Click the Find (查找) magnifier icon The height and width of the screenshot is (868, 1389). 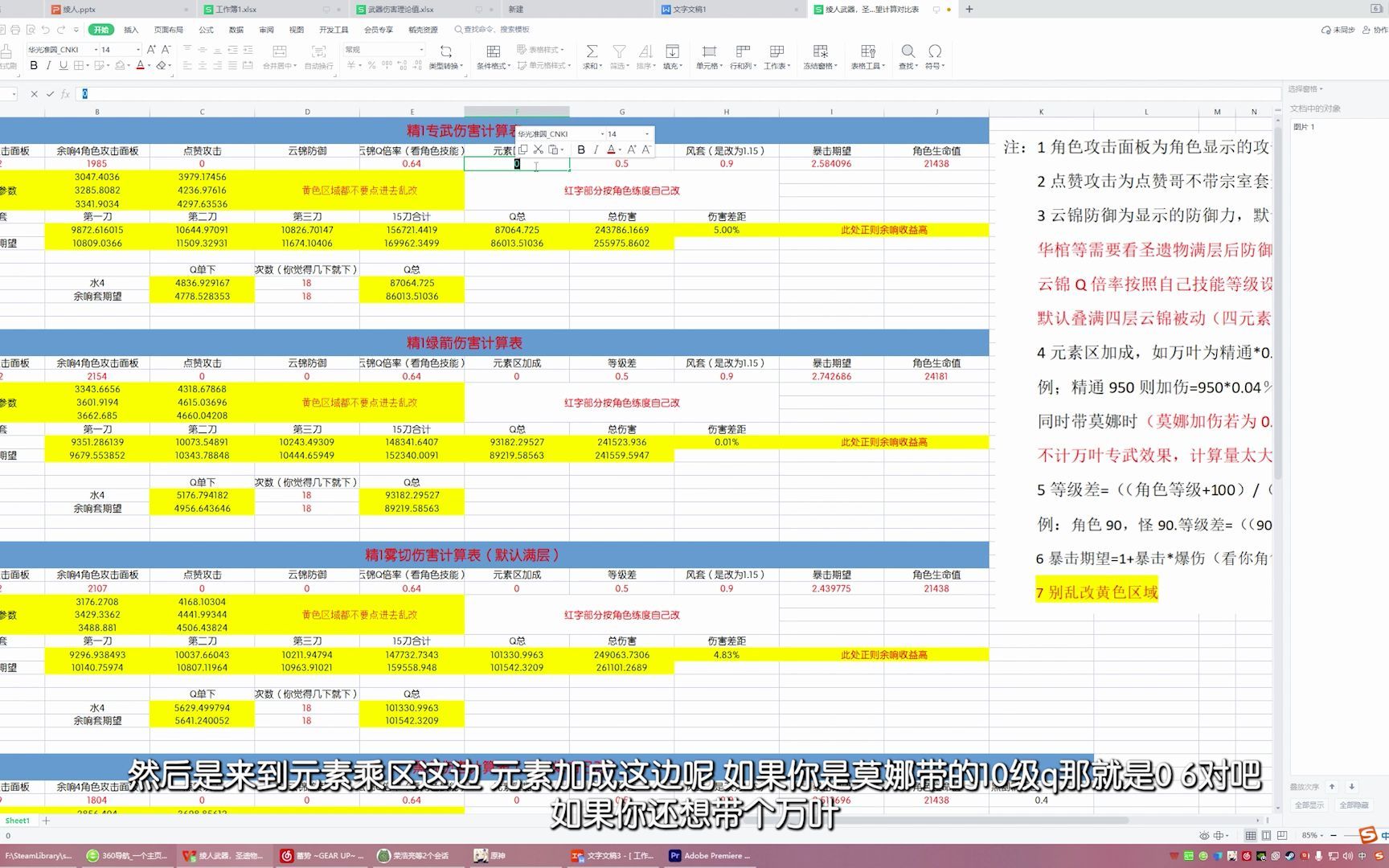pos(908,51)
